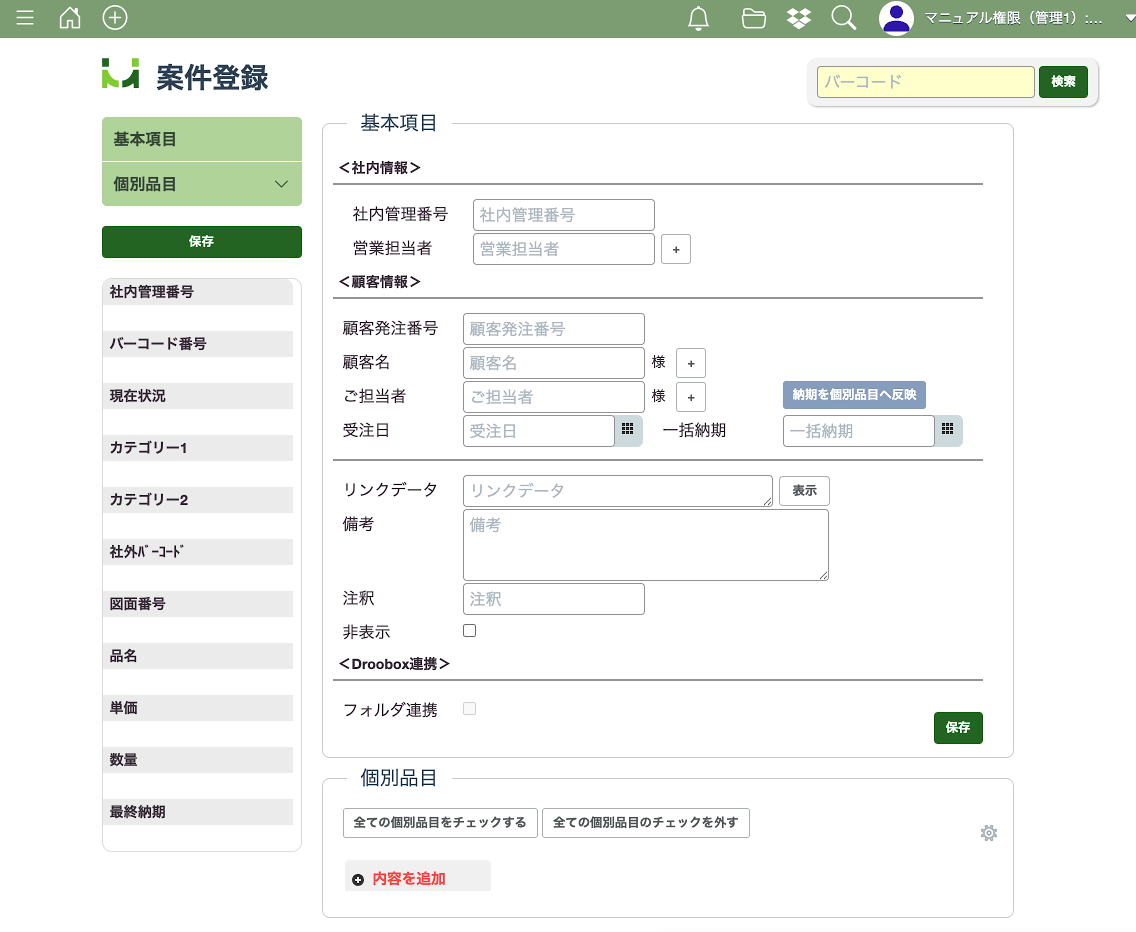Click the gear icon in 個別品目 section

989,833
